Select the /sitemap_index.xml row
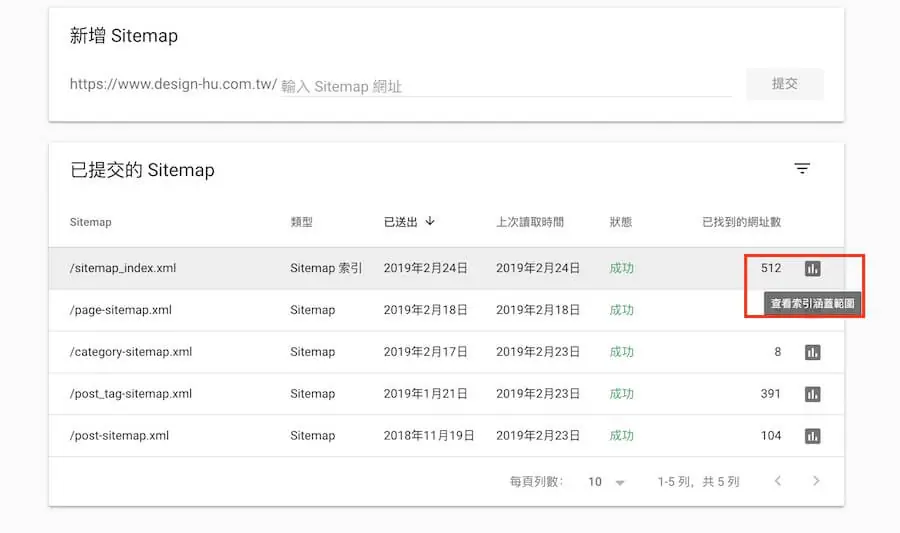The height and width of the screenshot is (533, 900). click(446, 268)
